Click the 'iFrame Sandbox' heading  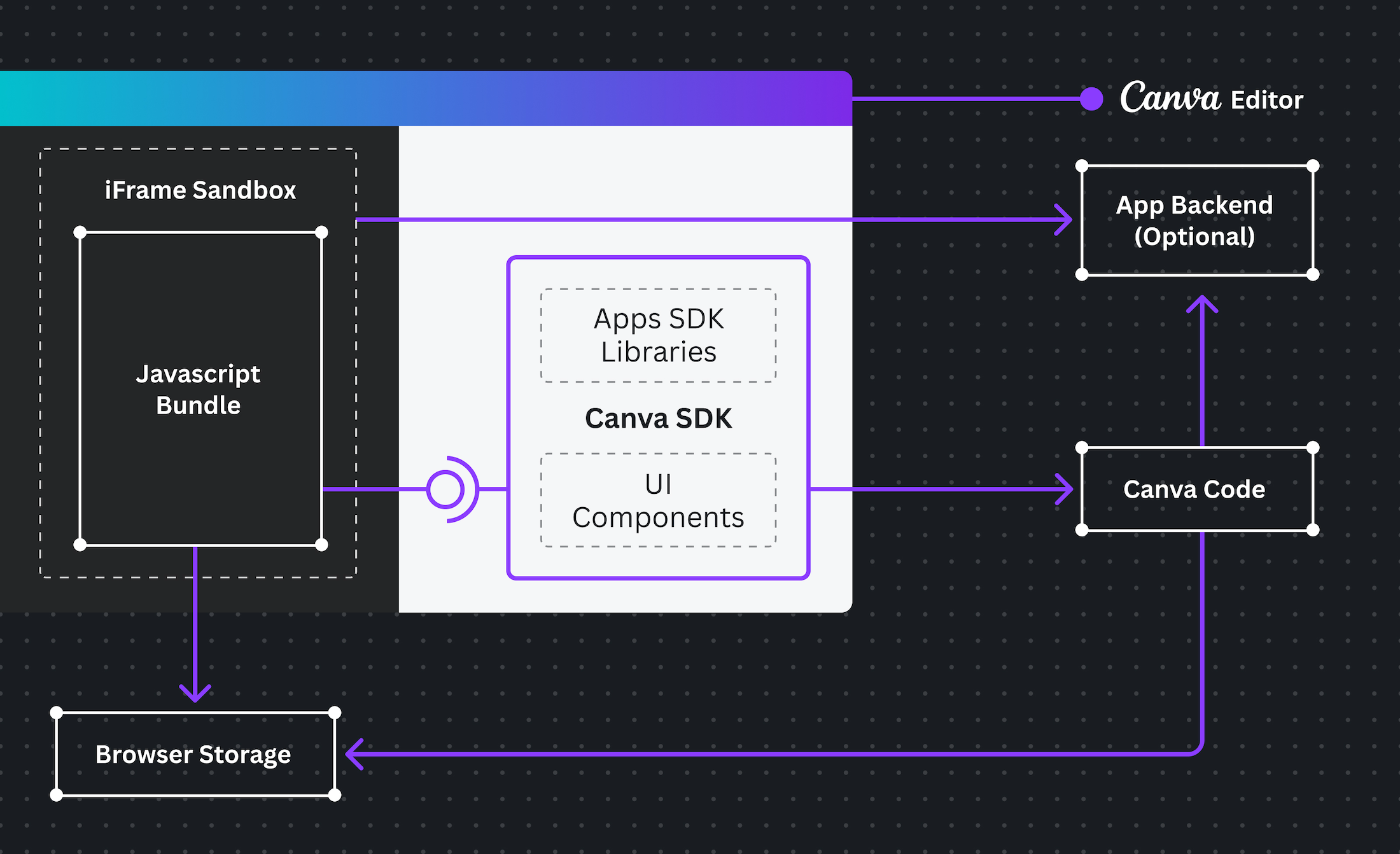200,190
